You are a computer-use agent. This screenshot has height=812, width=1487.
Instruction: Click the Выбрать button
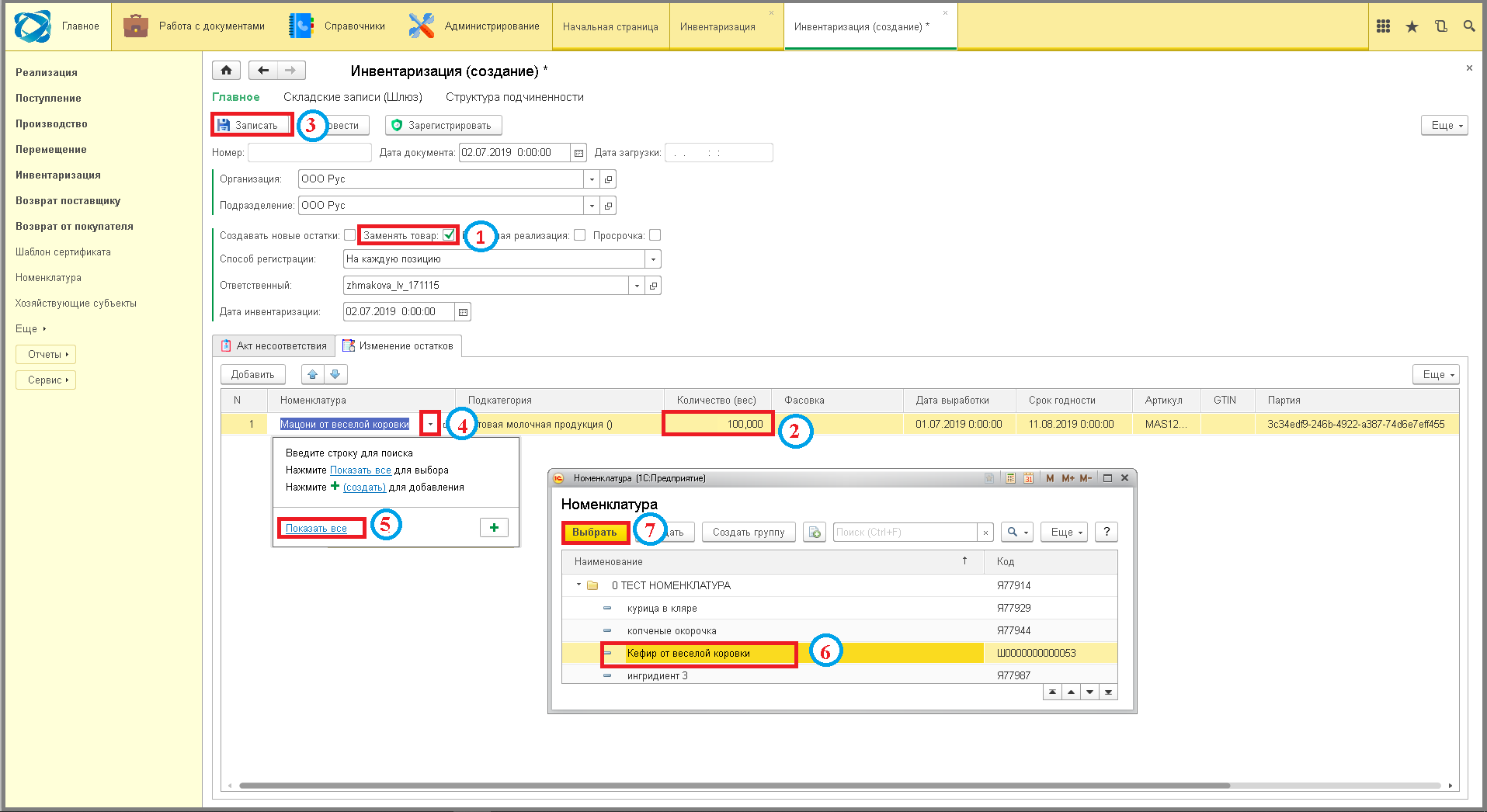pos(595,533)
